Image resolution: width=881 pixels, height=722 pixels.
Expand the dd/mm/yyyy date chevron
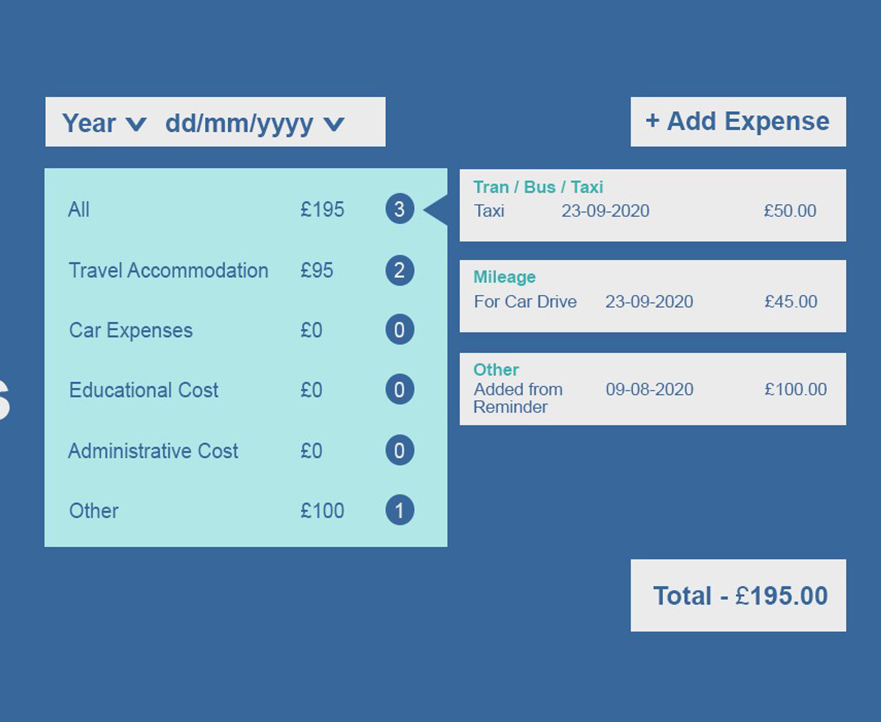point(334,124)
